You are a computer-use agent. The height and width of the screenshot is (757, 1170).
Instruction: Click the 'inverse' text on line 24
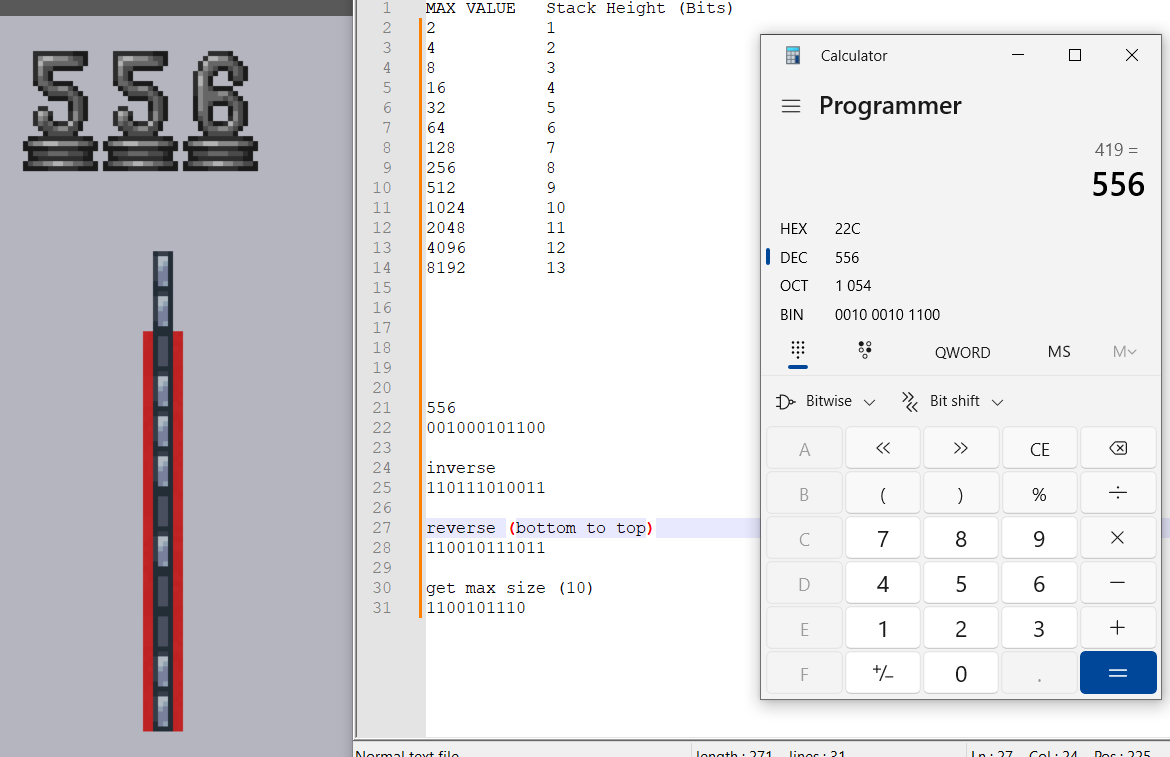(x=460, y=468)
